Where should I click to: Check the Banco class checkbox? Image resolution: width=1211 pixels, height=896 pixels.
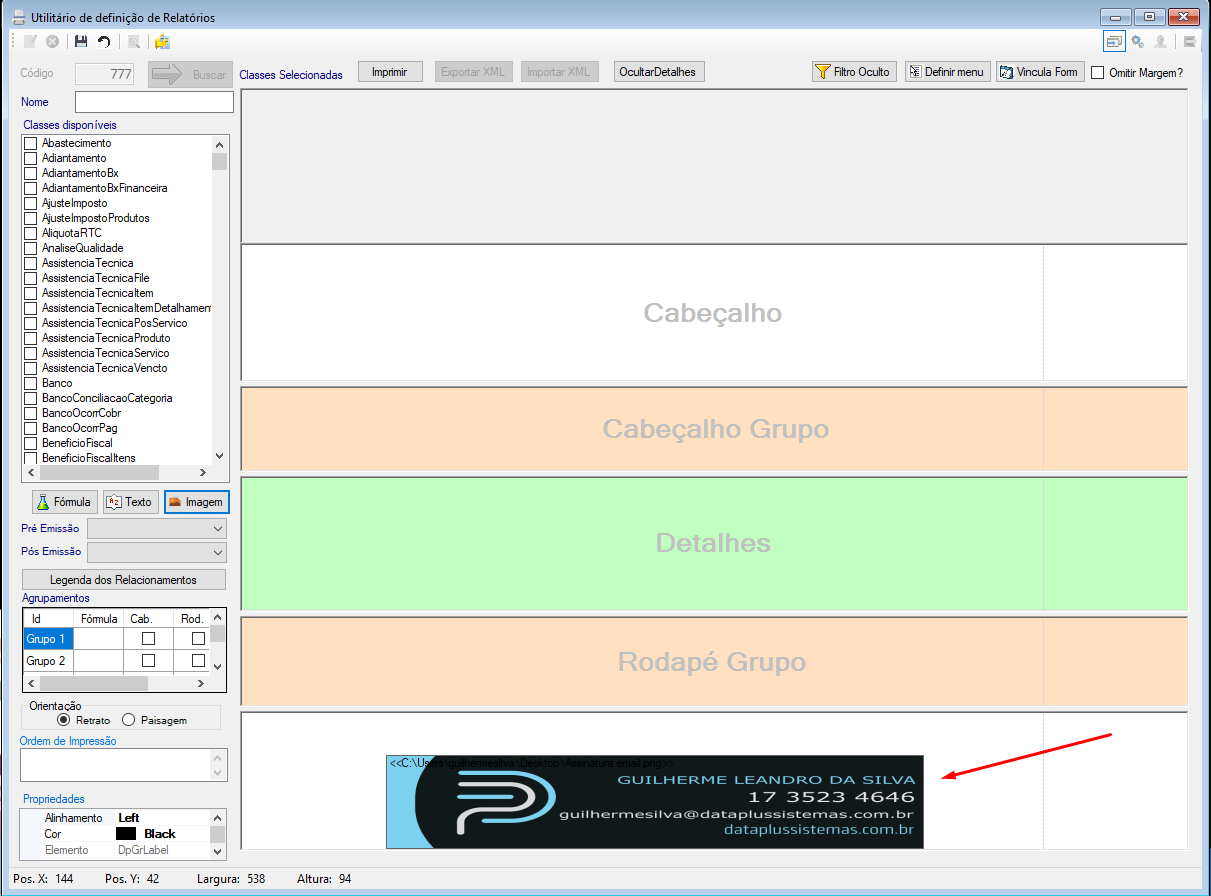pyautogui.click(x=31, y=383)
